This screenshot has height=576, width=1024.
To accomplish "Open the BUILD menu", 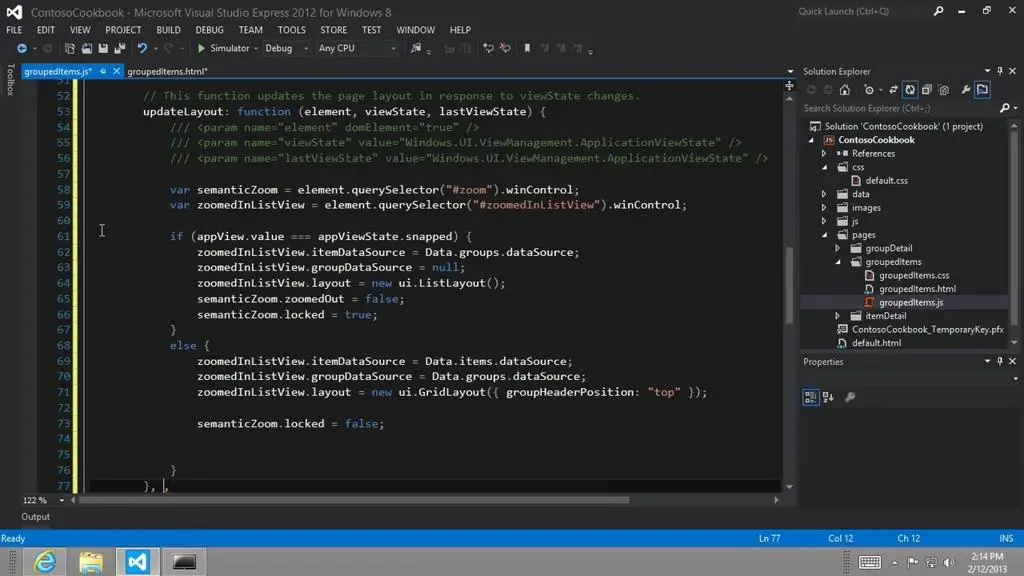I will (168, 30).
